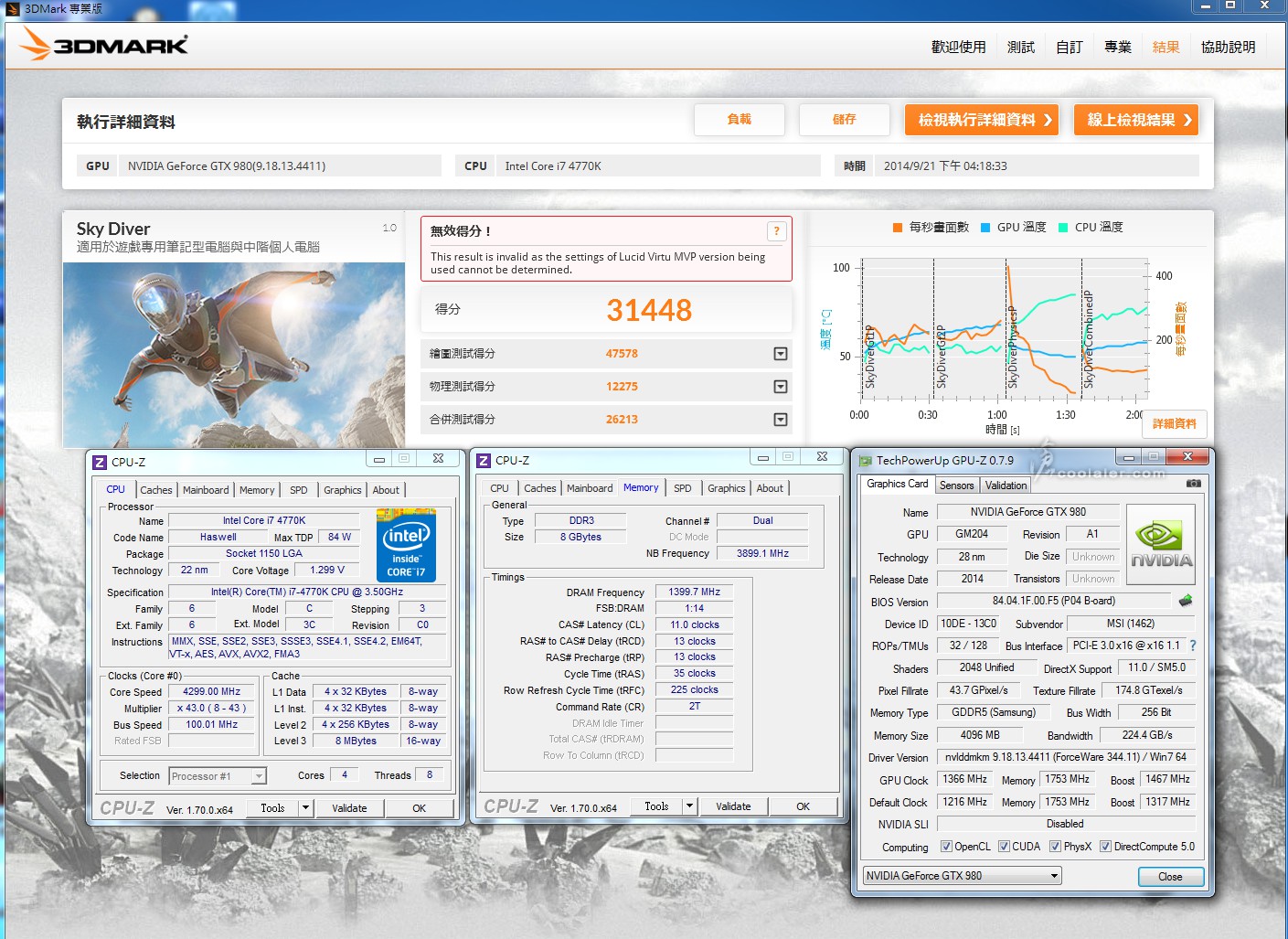This screenshot has height=939, width=1288.
Task: Click the blue GPU 溫度 legend swatch
Action: (x=985, y=228)
